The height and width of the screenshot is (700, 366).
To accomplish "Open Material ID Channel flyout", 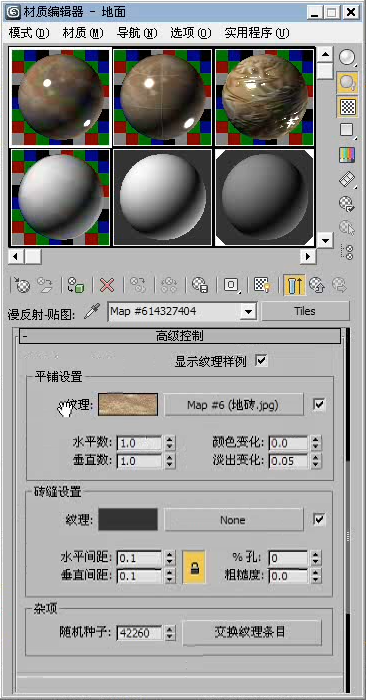I will click(x=231, y=285).
